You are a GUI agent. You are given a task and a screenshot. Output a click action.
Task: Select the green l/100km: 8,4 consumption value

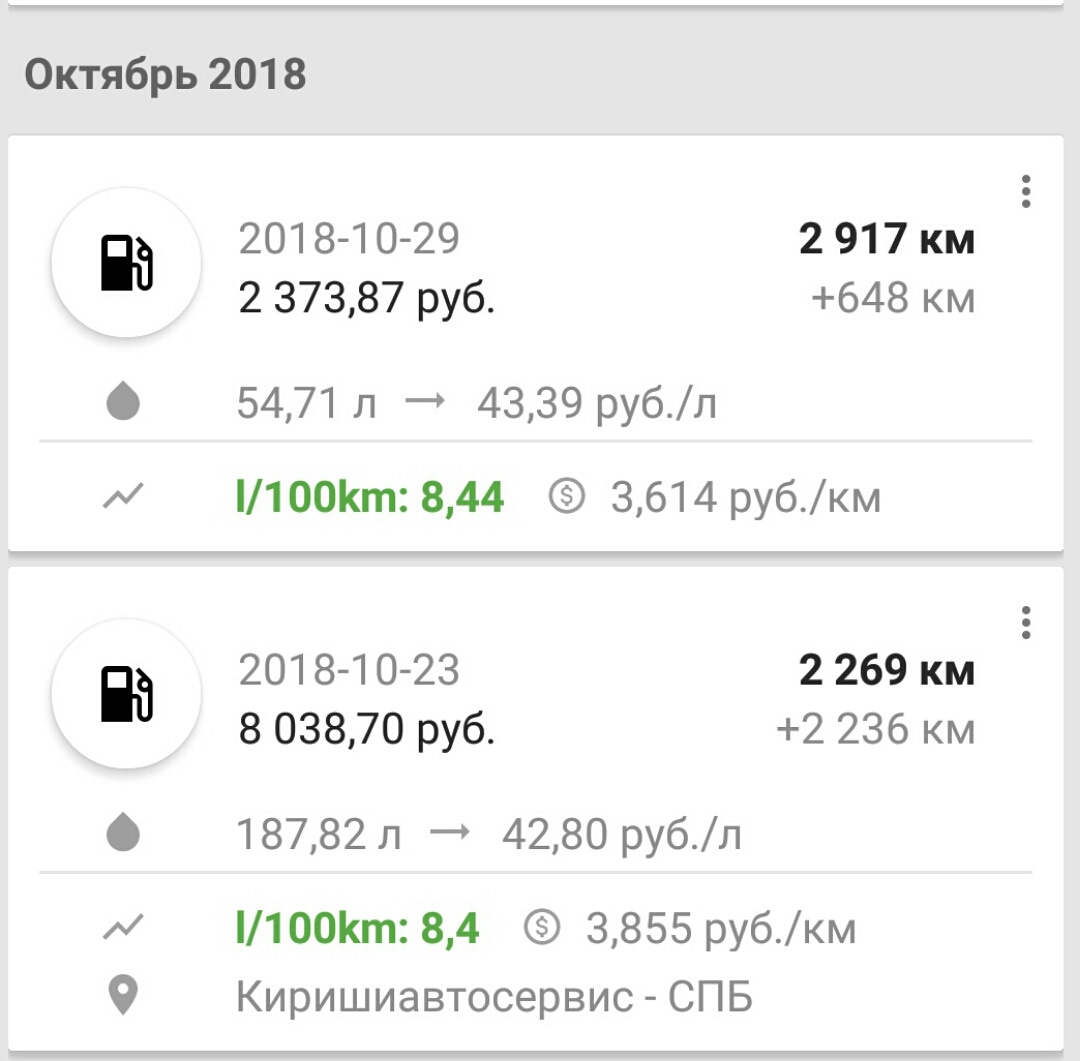pos(357,928)
